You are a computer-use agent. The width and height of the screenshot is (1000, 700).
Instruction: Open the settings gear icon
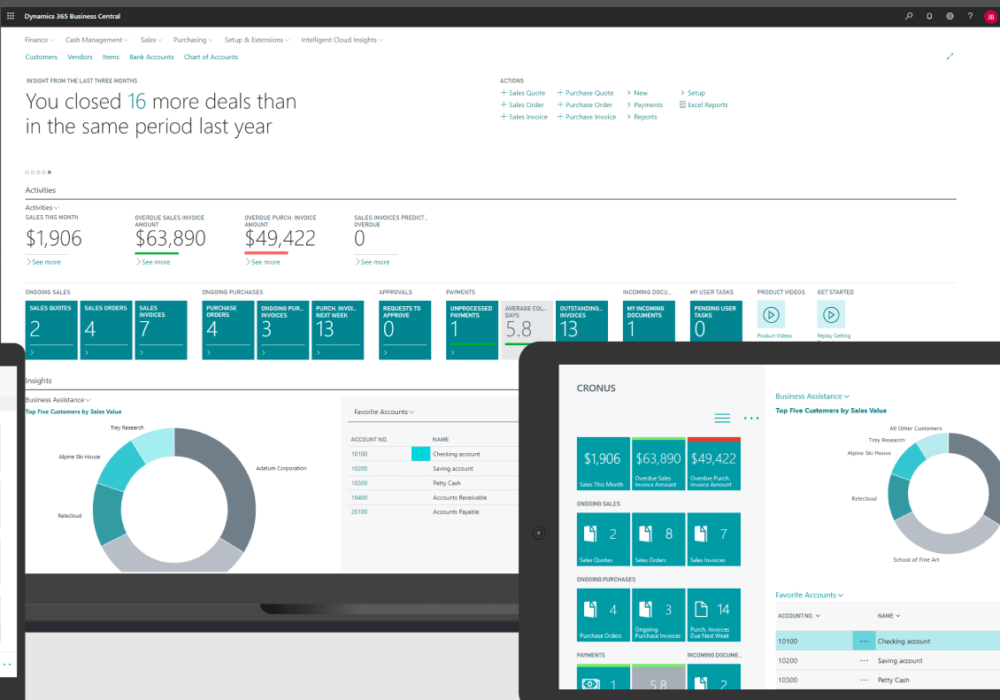pyautogui.click(x=949, y=16)
